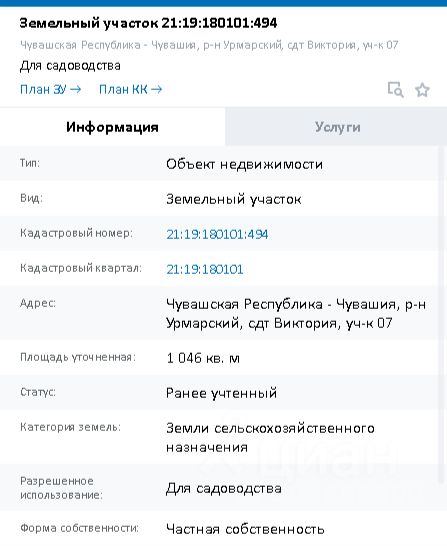Add parcel to favorites with star icon
The width and height of the screenshot is (447, 546).
coord(422,90)
